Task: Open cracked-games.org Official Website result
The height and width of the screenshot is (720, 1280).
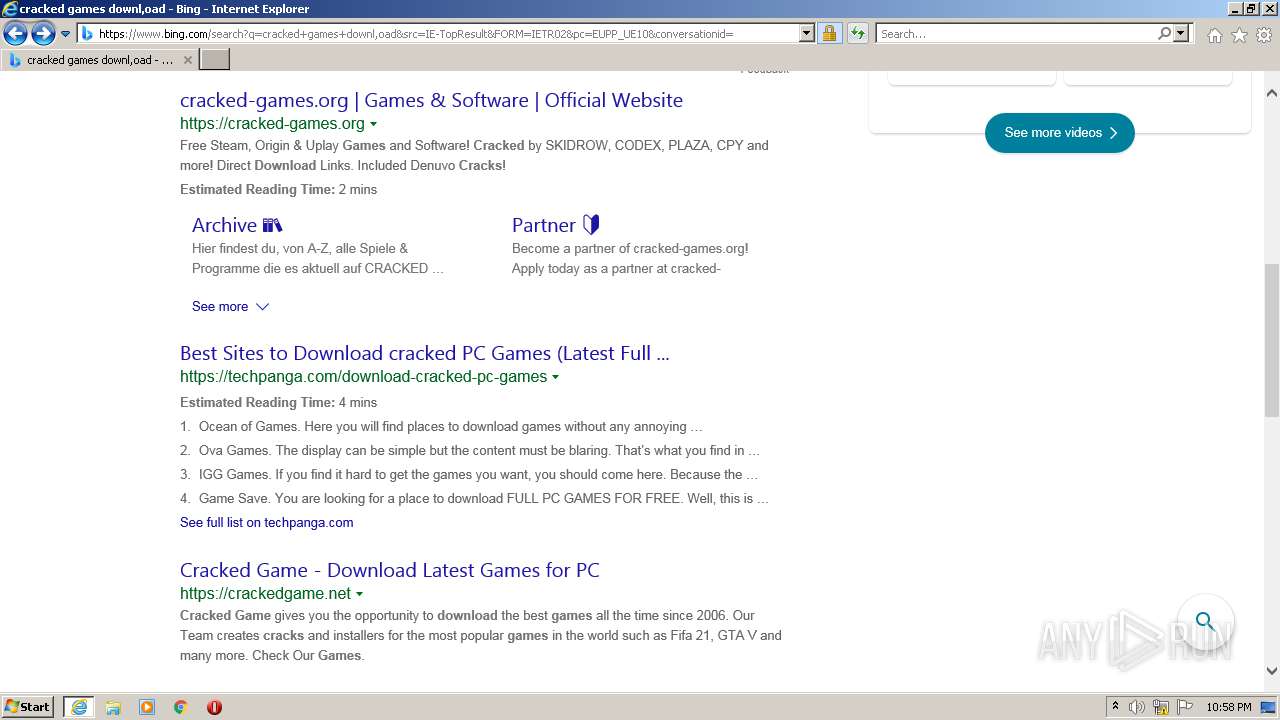Action: [431, 100]
